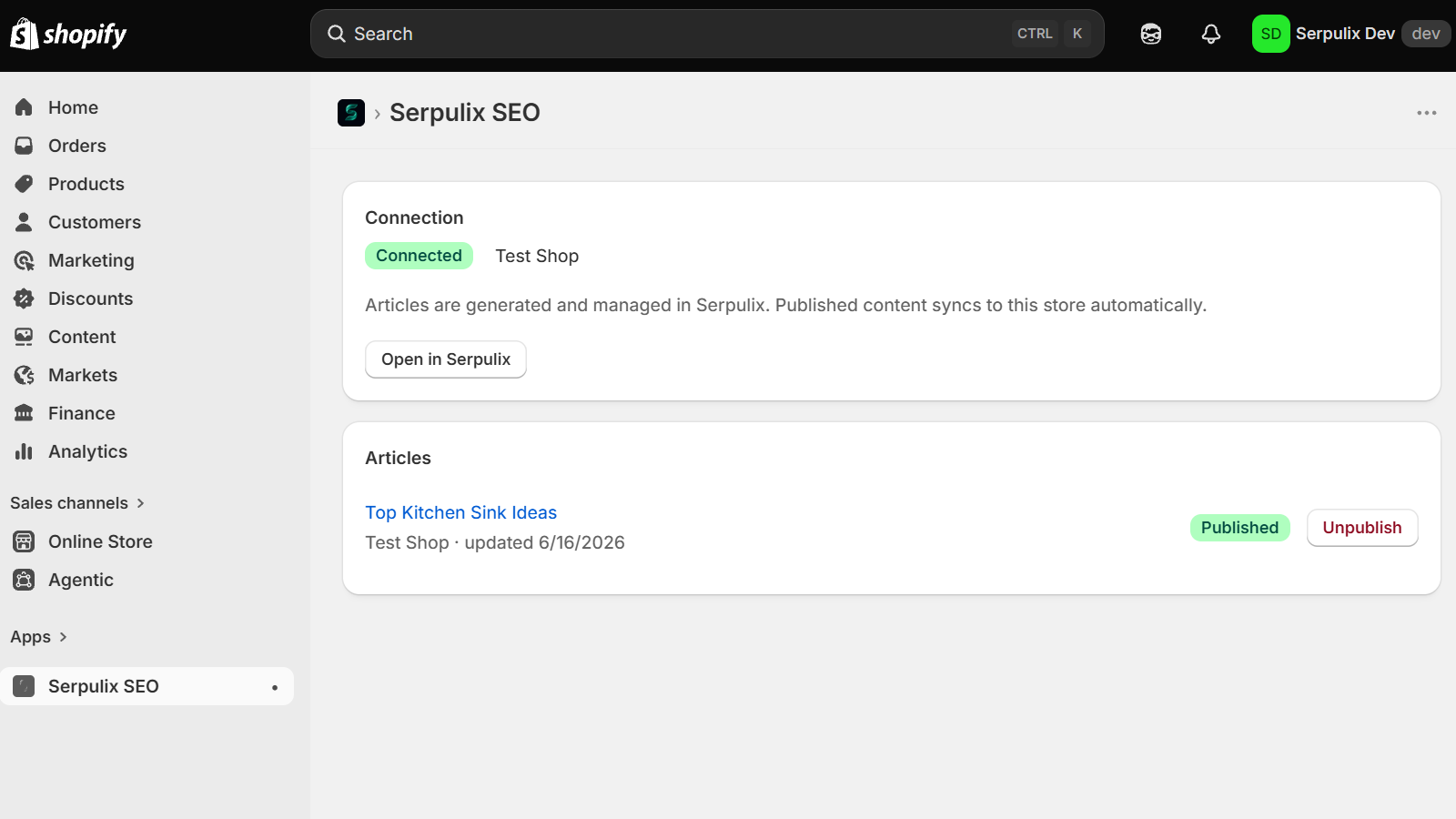Click the Connection card heading
The height and width of the screenshot is (819, 1456).
pos(414,217)
